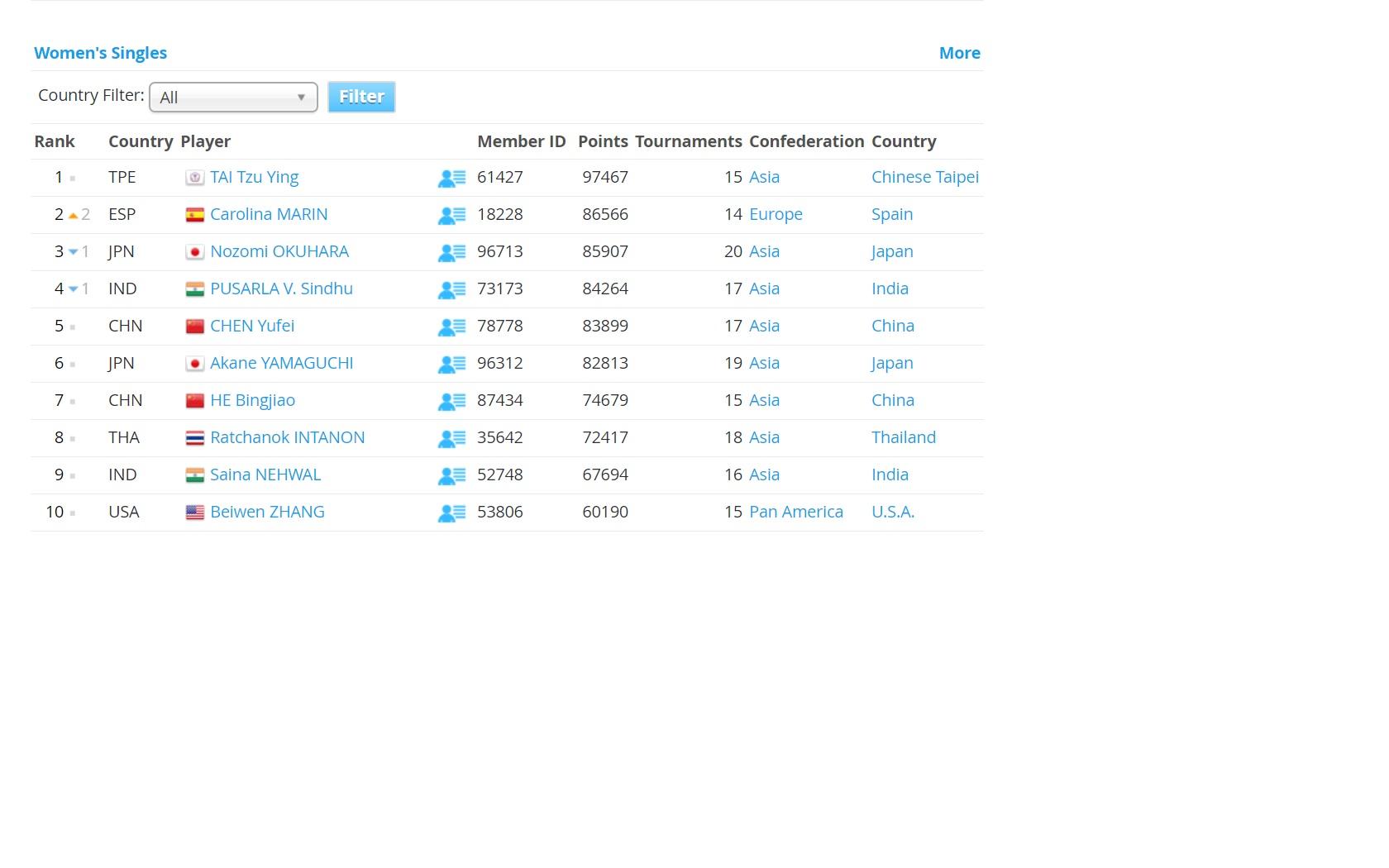Click the More link
The height and width of the screenshot is (868, 1389).
[x=959, y=53]
